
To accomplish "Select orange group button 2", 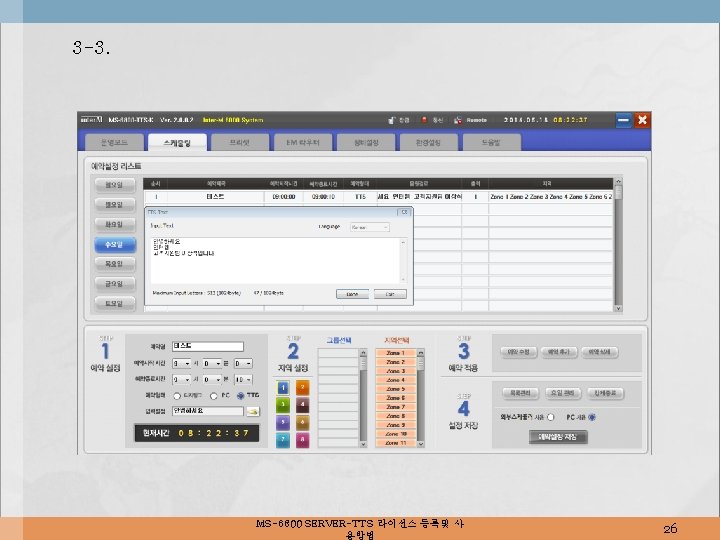I will [303, 388].
